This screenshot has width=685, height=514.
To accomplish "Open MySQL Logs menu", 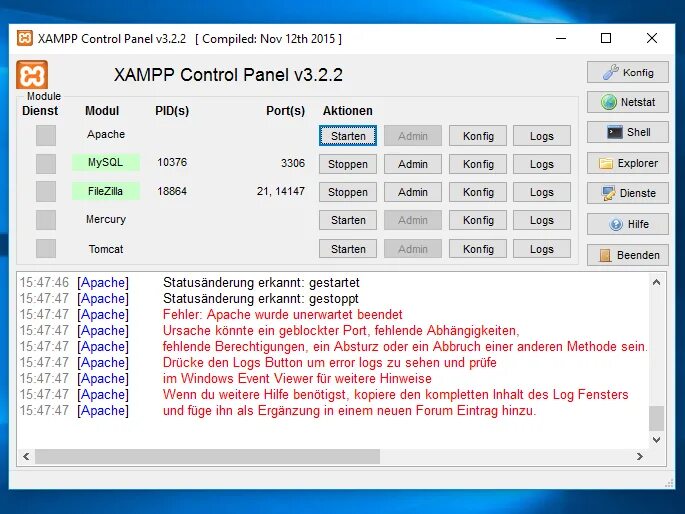I will click(x=542, y=164).
